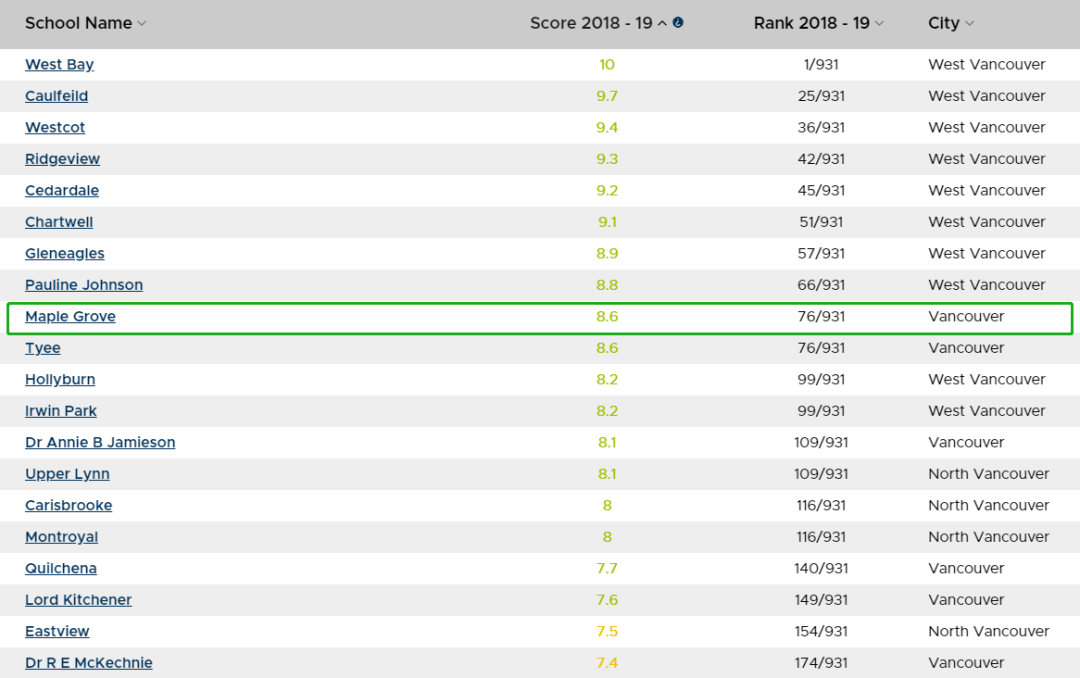
Task: Click rank 36/931 for Westcot
Action: point(821,127)
